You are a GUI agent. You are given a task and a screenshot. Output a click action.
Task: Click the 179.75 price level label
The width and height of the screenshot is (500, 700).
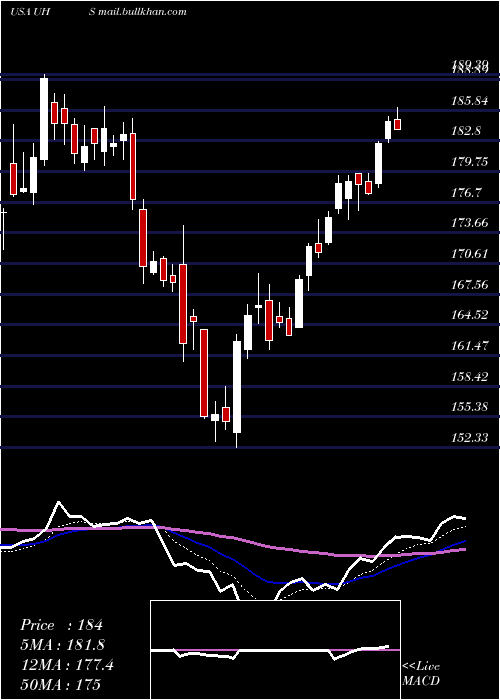pos(469,162)
